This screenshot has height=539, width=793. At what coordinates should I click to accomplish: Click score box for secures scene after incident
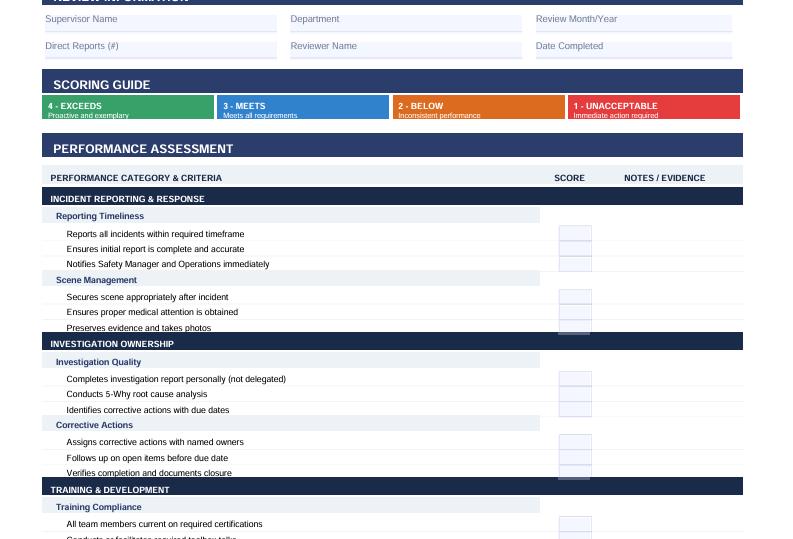(x=575, y=297)
